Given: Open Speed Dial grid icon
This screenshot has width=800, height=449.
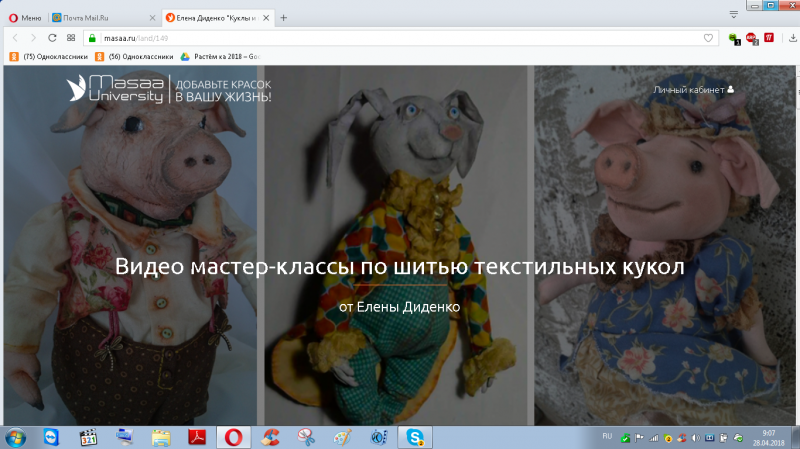Looking at the screenshot, I should click(71, 38).
